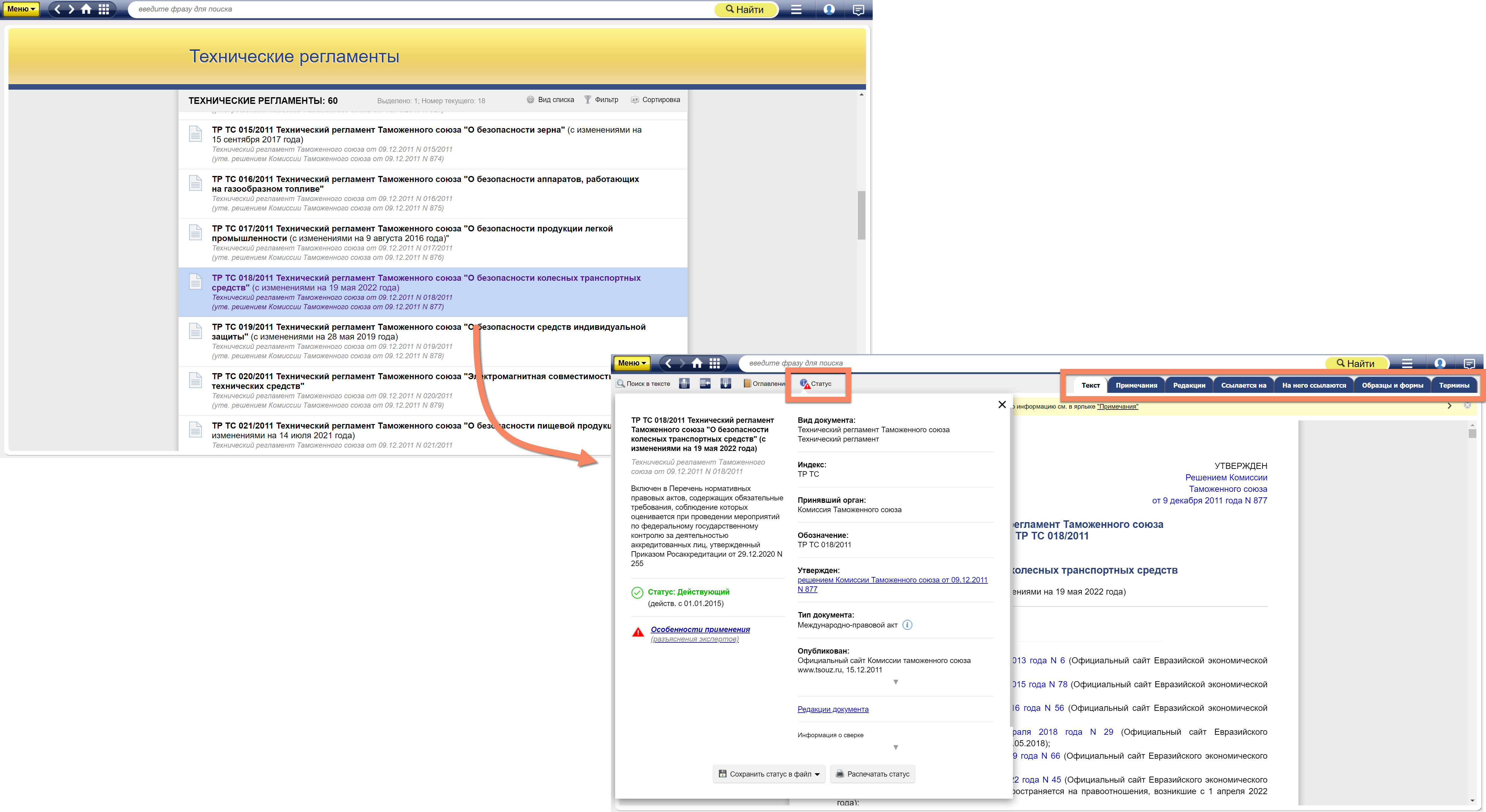Image resolution: width=1486 pixels, height=812 pixels.
Task: Go forward using arrow in list window
Action: [72, 9]
